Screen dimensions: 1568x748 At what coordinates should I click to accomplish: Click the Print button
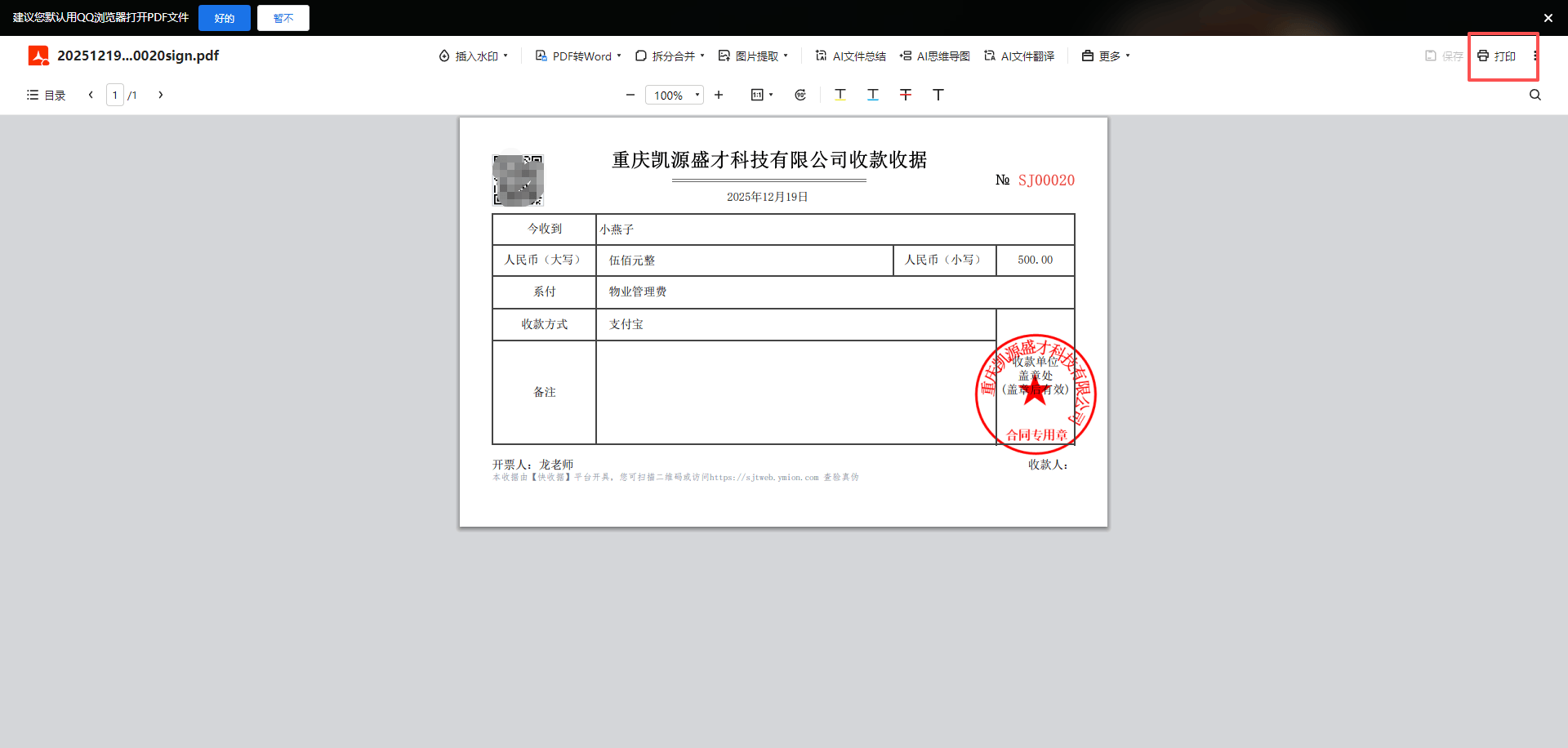click(1496, 56)
